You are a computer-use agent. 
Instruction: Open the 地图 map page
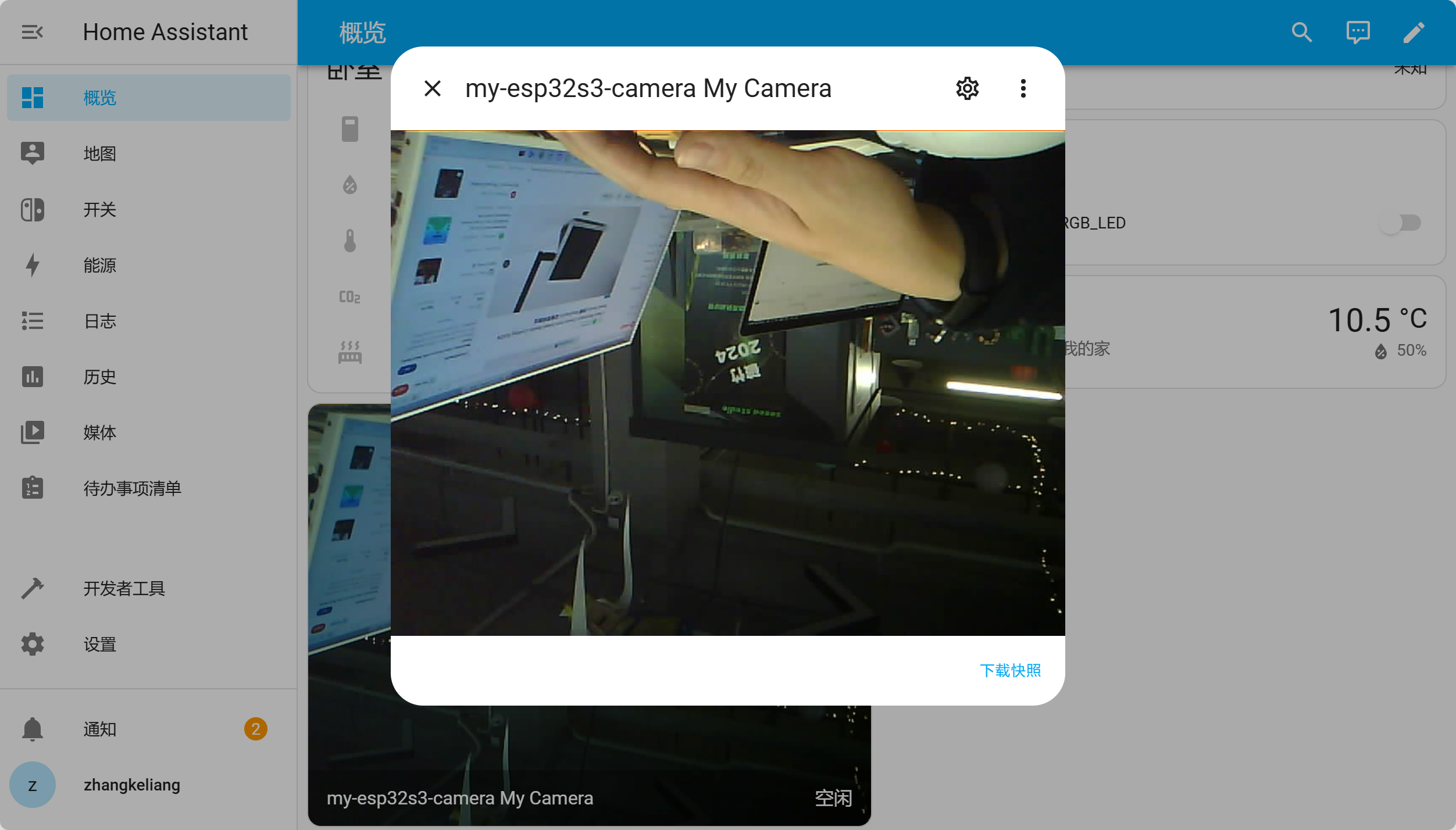[x=99, y=153]
